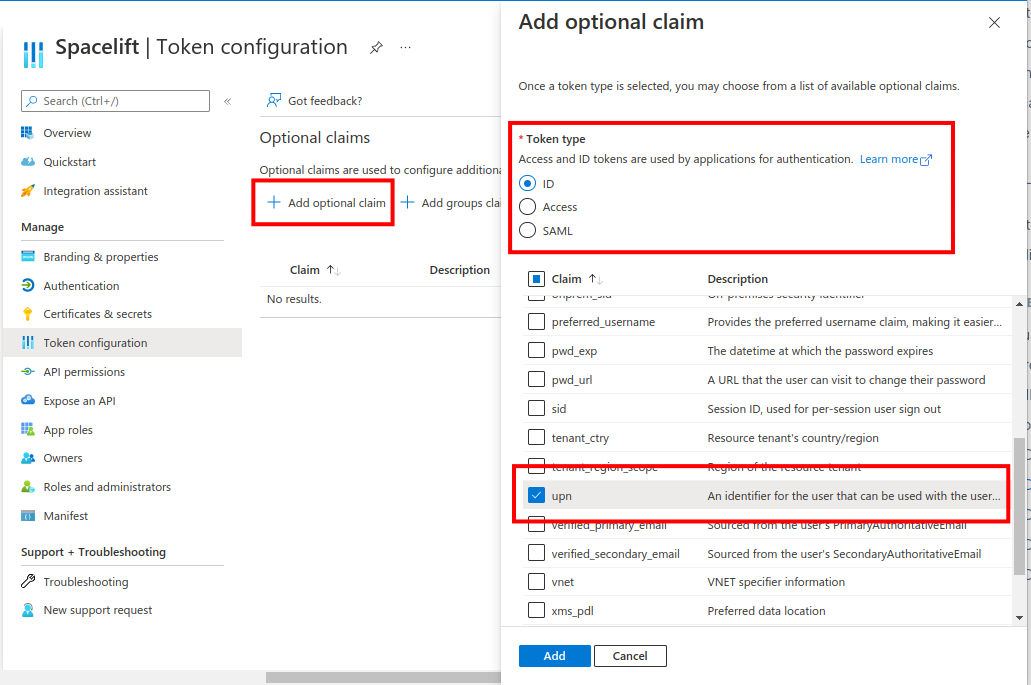Go to Branding & properties
This screenshot has width=1031, height=685.
[100, 257]
